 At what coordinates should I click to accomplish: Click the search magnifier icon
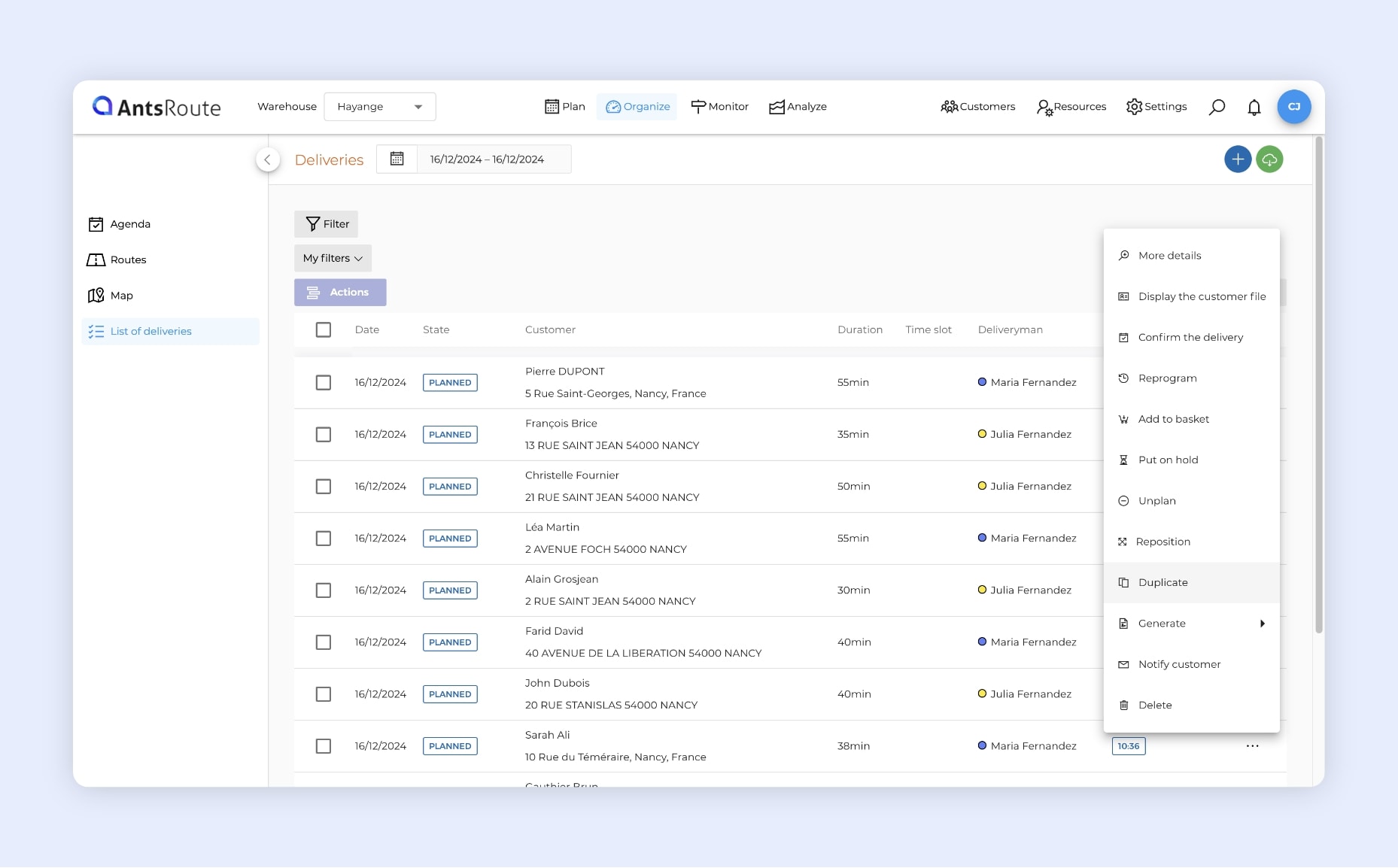pyautogui.click(x=1217, y=107)
